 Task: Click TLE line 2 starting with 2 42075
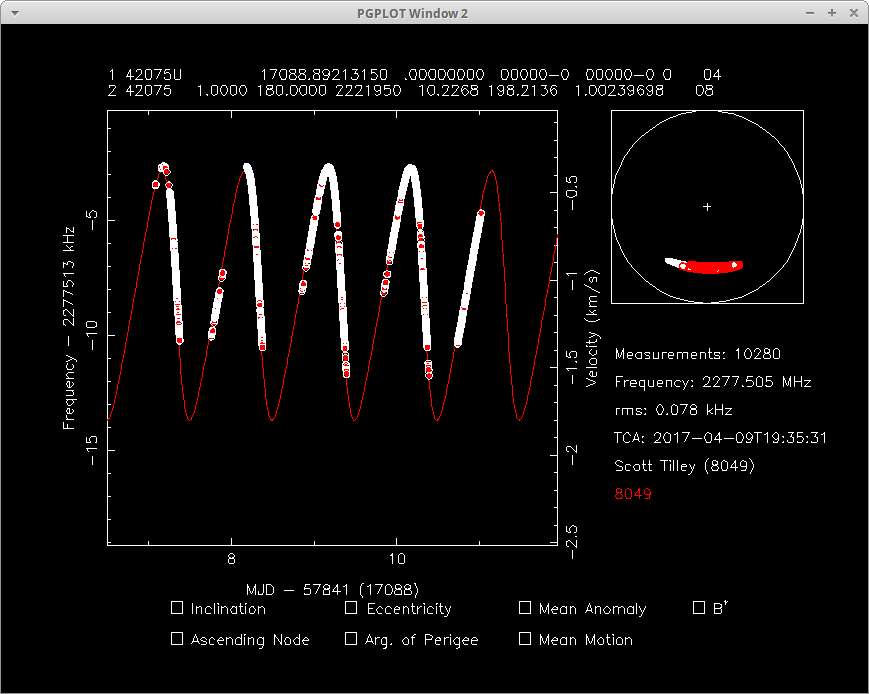pos(411,90)
